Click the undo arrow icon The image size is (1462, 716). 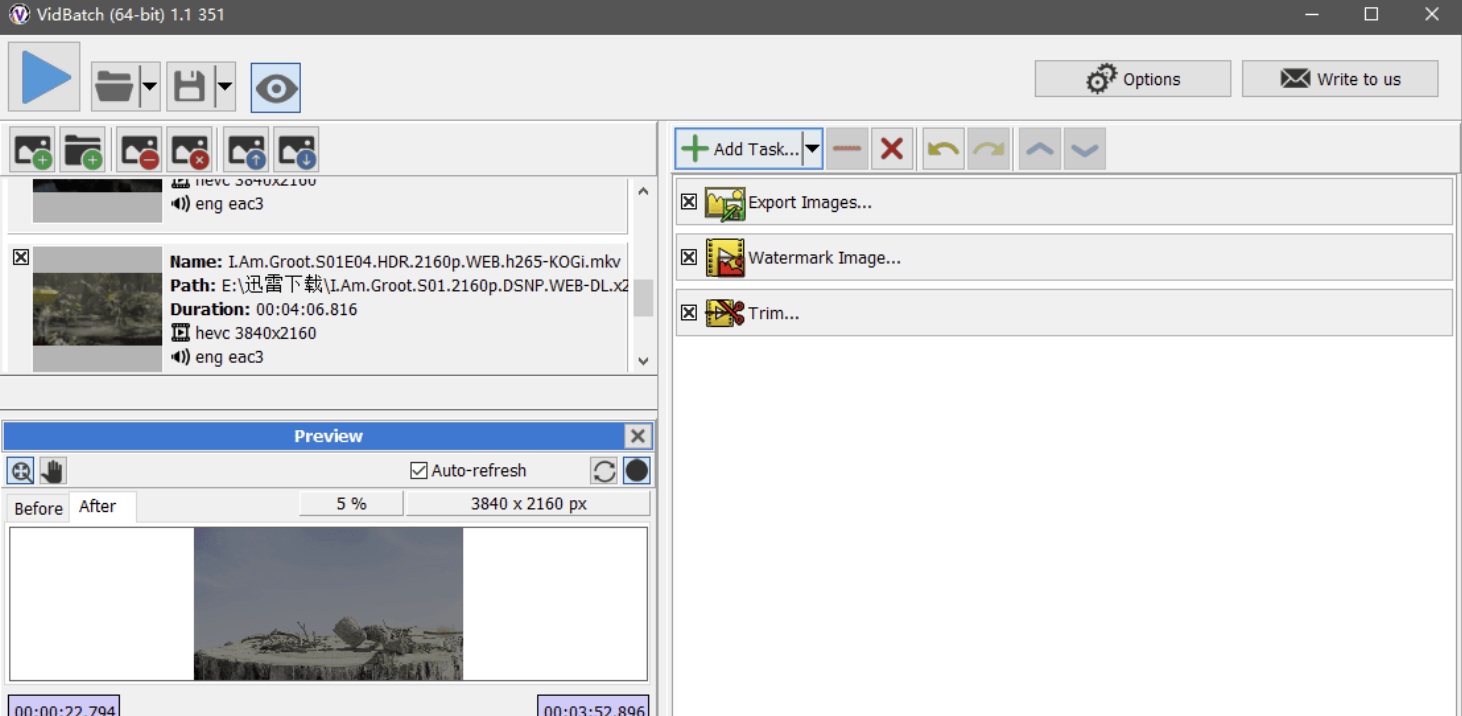[x=943, y=149]
